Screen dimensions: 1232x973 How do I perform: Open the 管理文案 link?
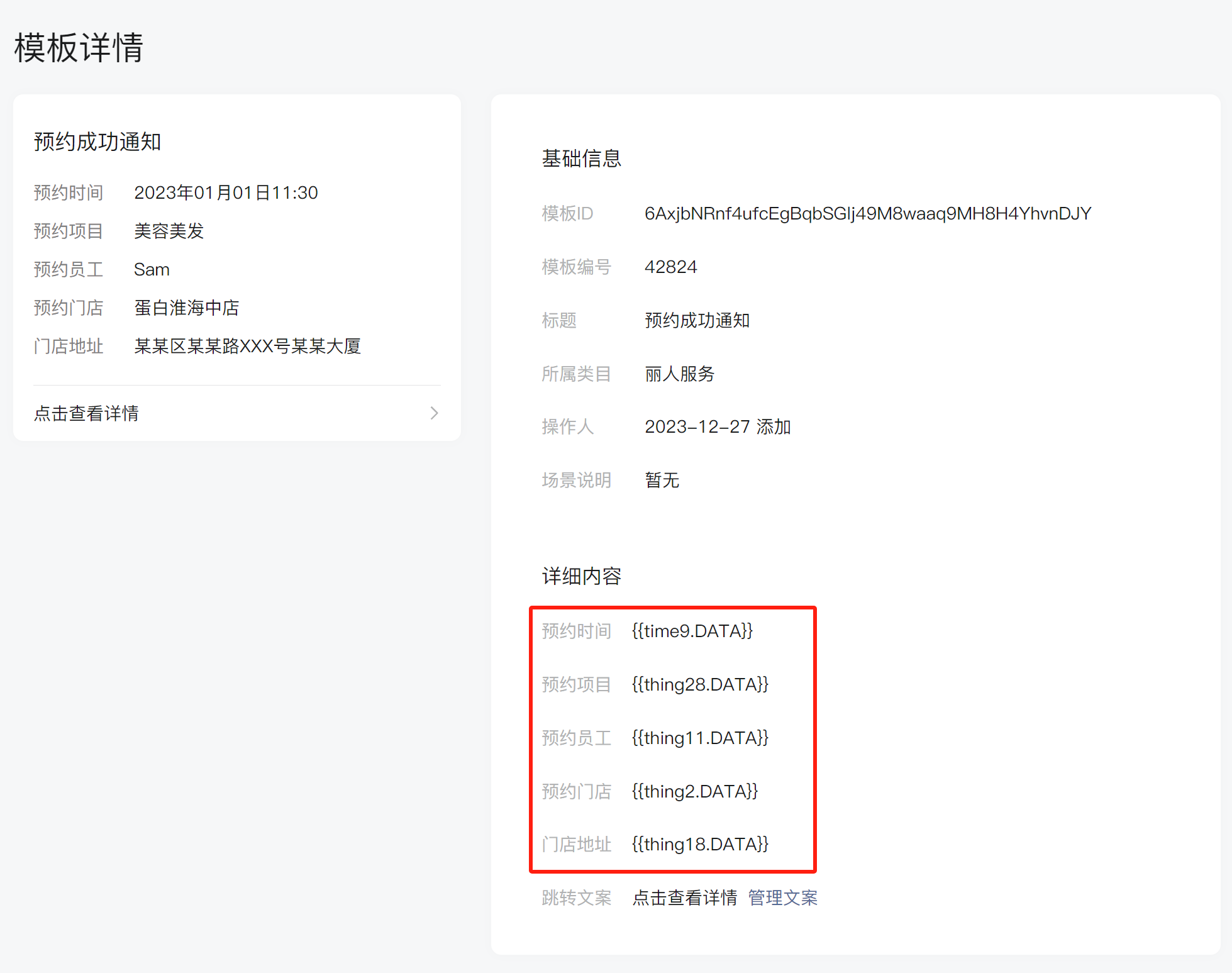(782, 898)
